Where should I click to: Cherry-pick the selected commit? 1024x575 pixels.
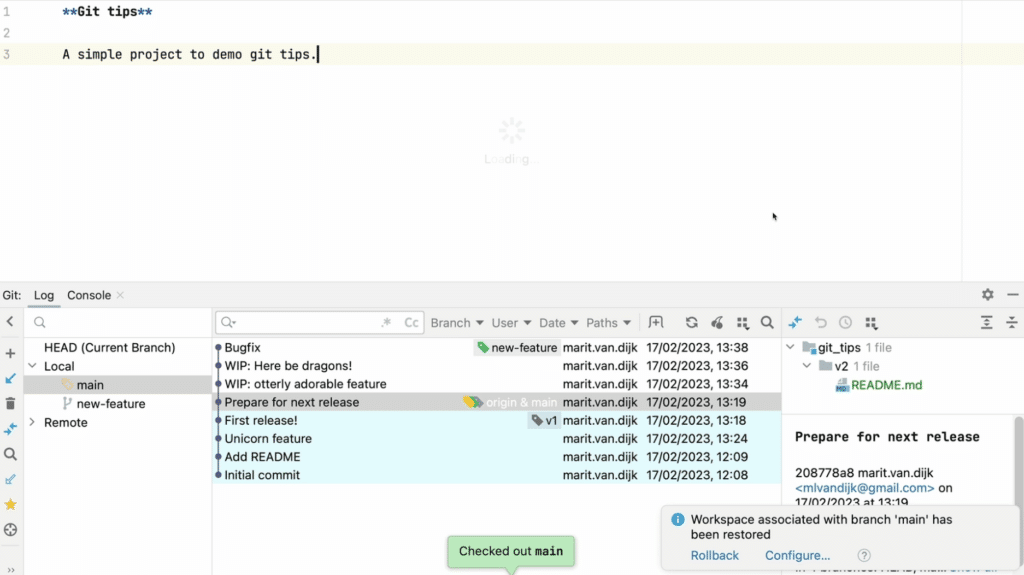click(717, 322)
